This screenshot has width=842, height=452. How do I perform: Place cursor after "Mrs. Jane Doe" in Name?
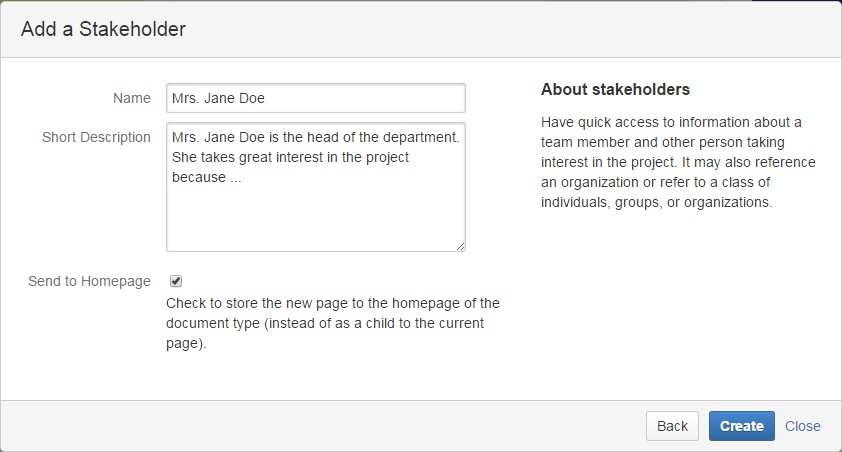tap(268, 98)
